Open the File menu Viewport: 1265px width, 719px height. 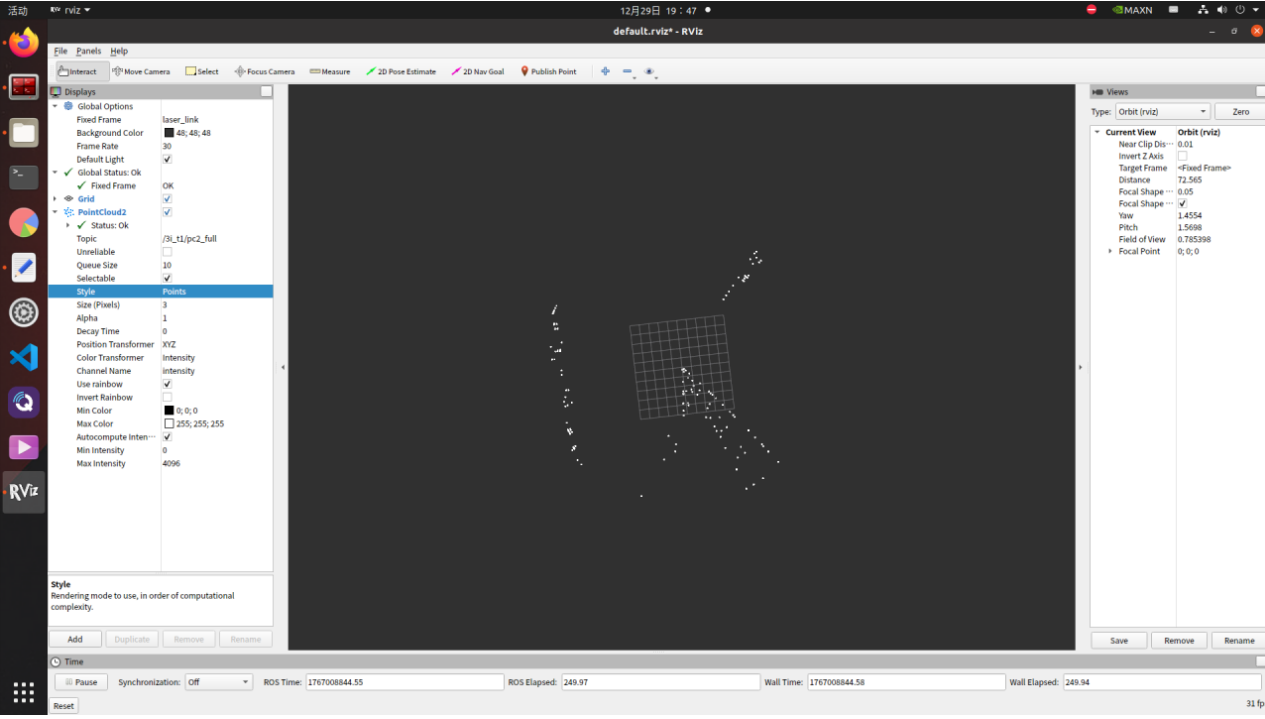pyautogui.click(x=60, y=51)
